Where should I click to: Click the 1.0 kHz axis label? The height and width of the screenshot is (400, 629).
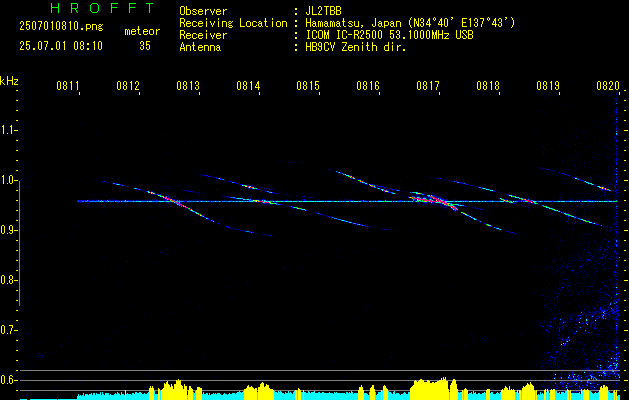click(x=8, y=180)
